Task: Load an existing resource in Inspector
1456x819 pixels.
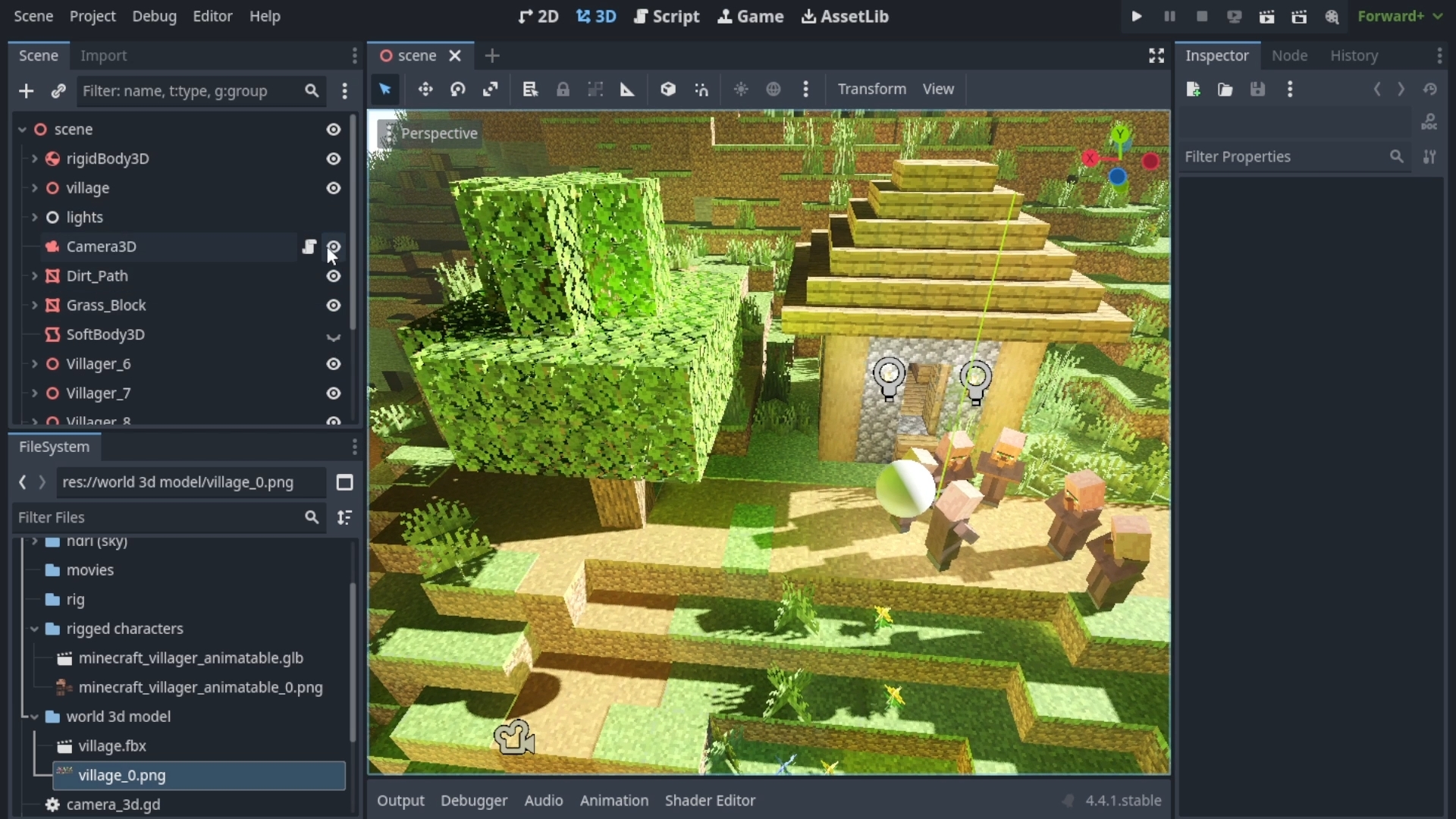Action: (1225, 89)
